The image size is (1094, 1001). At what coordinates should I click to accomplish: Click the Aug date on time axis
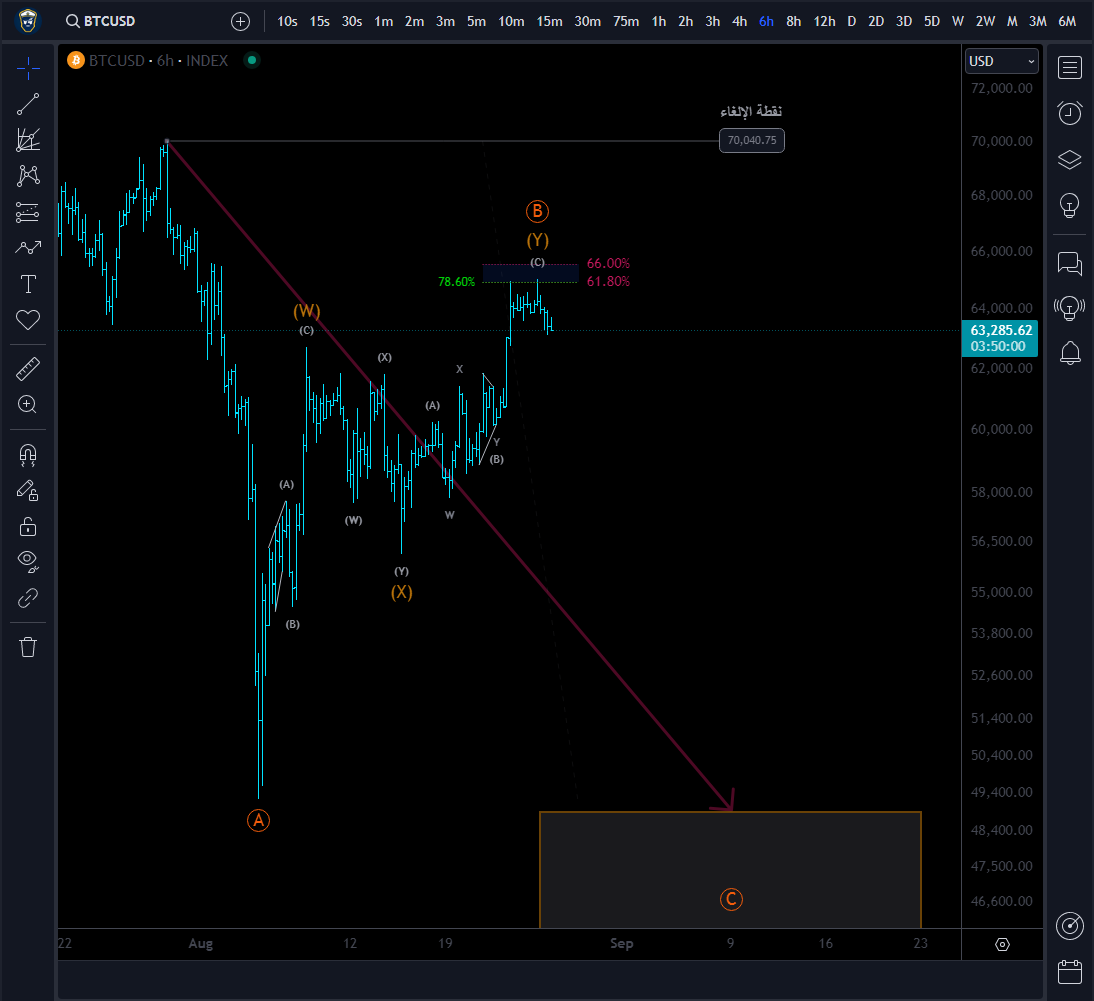point(200,943)
